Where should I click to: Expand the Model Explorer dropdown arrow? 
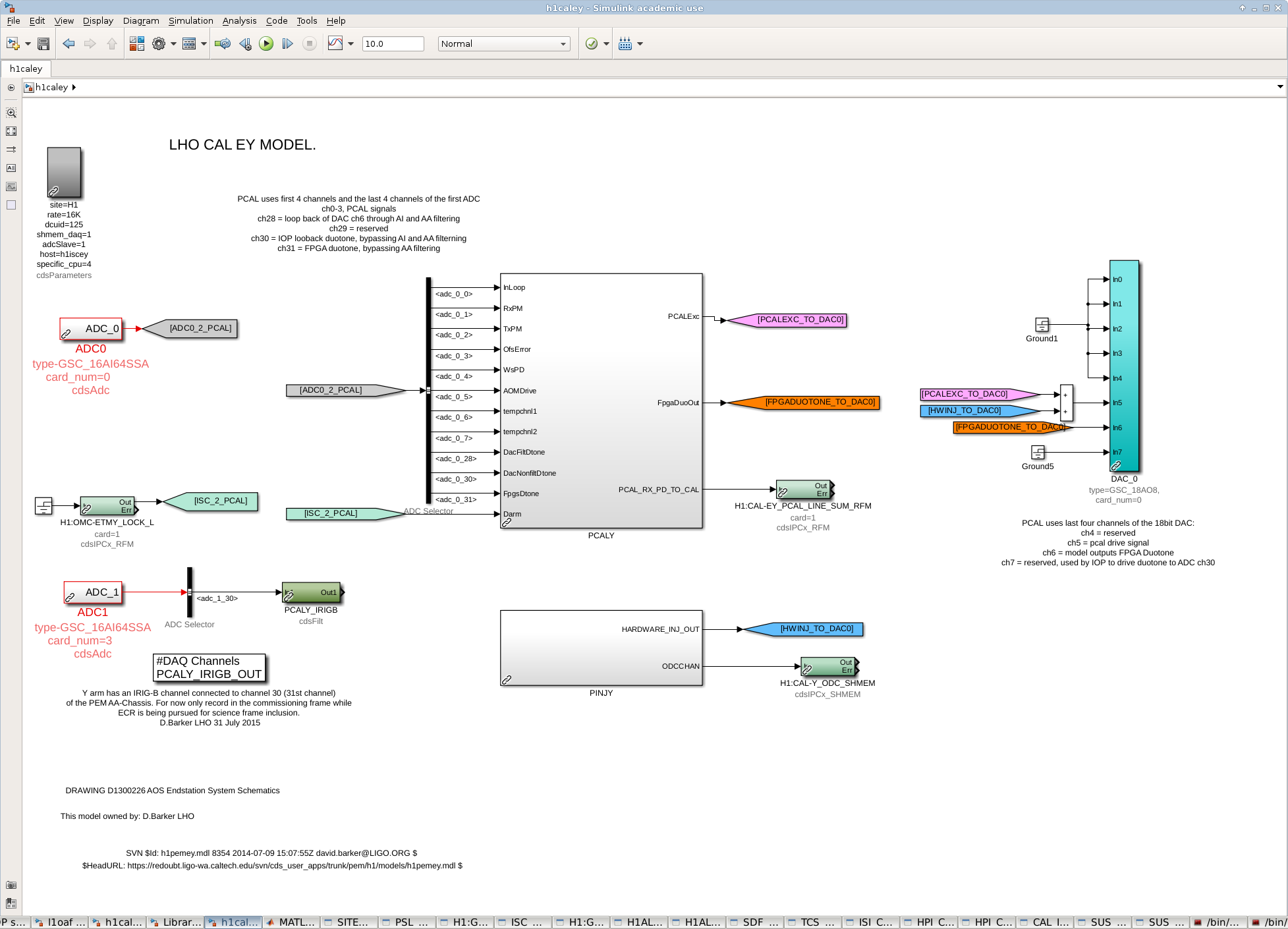(x=204, y=43)
